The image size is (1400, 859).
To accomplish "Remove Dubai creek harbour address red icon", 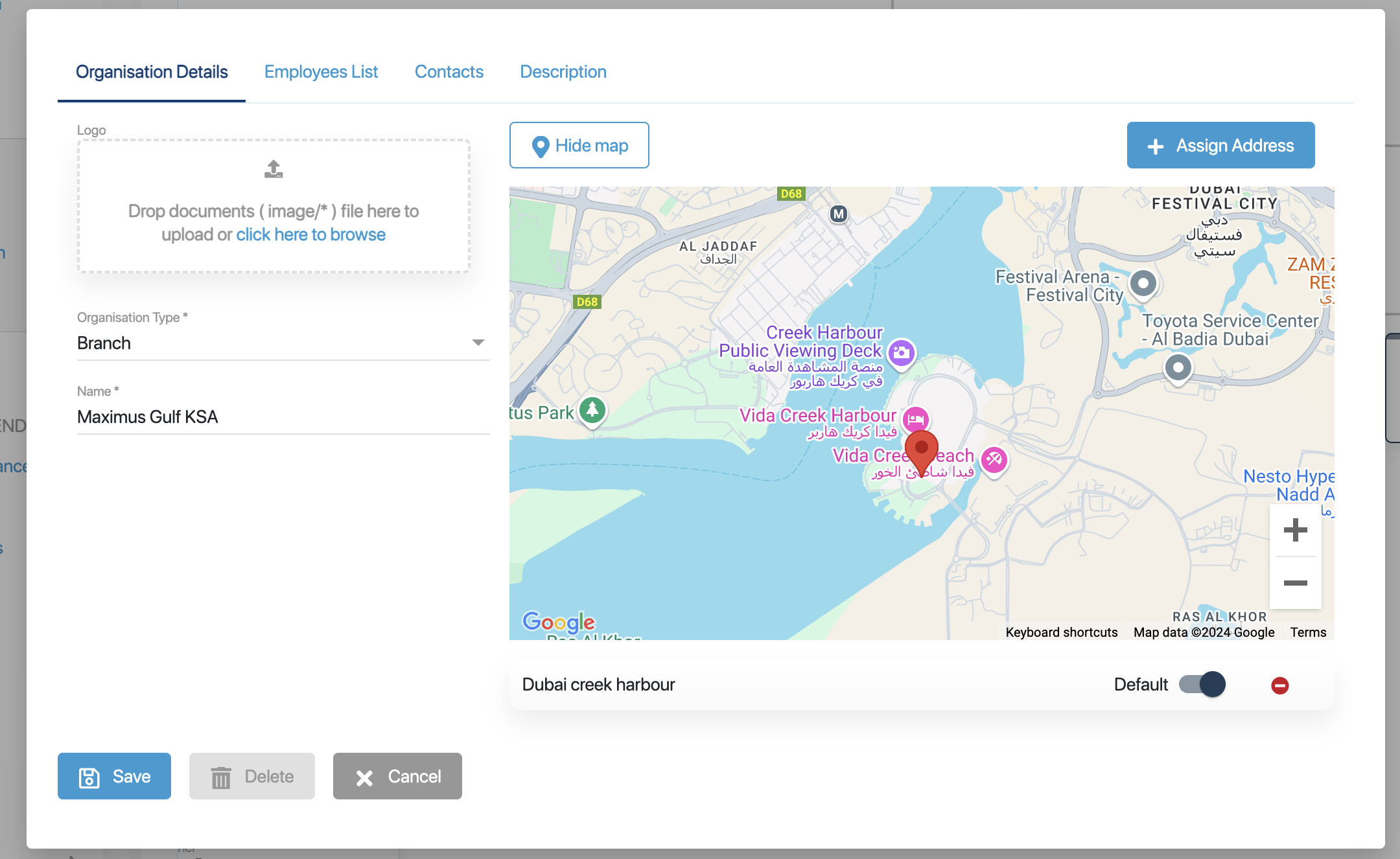I will click(x=1280, y=685).
